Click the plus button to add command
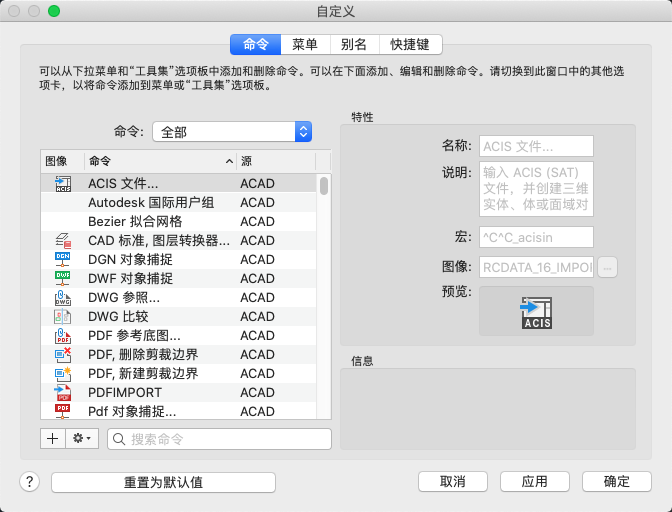Screen dimensions: 672x512 (x=53, y=438)
